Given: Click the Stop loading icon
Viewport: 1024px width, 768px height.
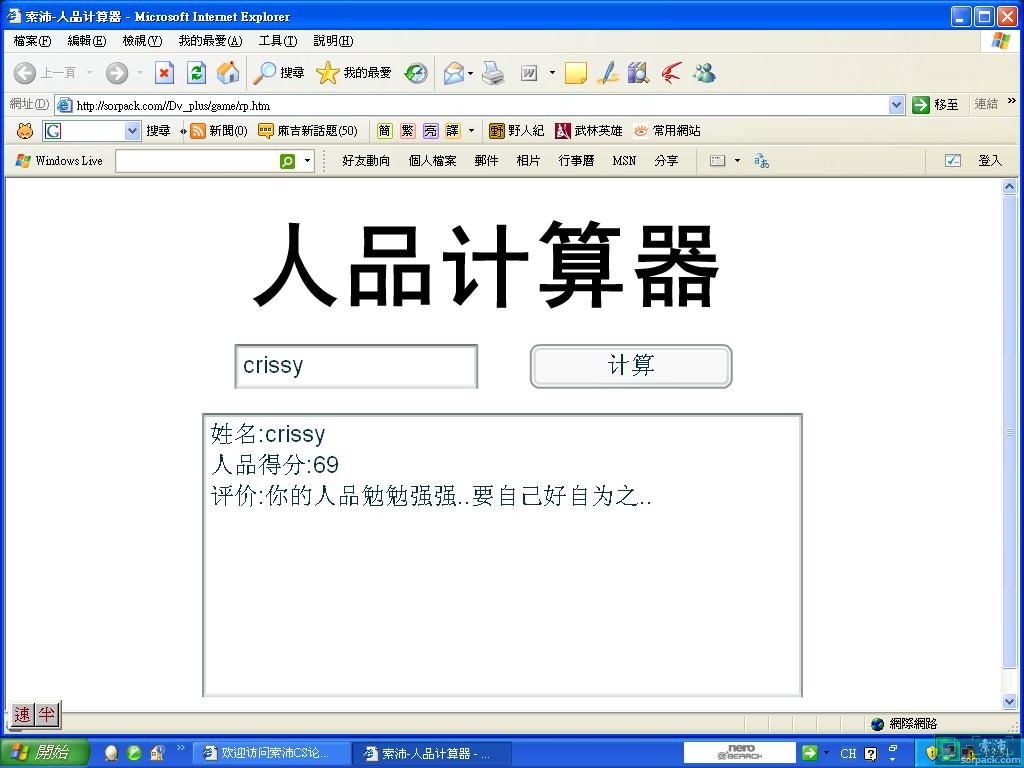Looking at the screenshot, I should (x=165, y=73).
